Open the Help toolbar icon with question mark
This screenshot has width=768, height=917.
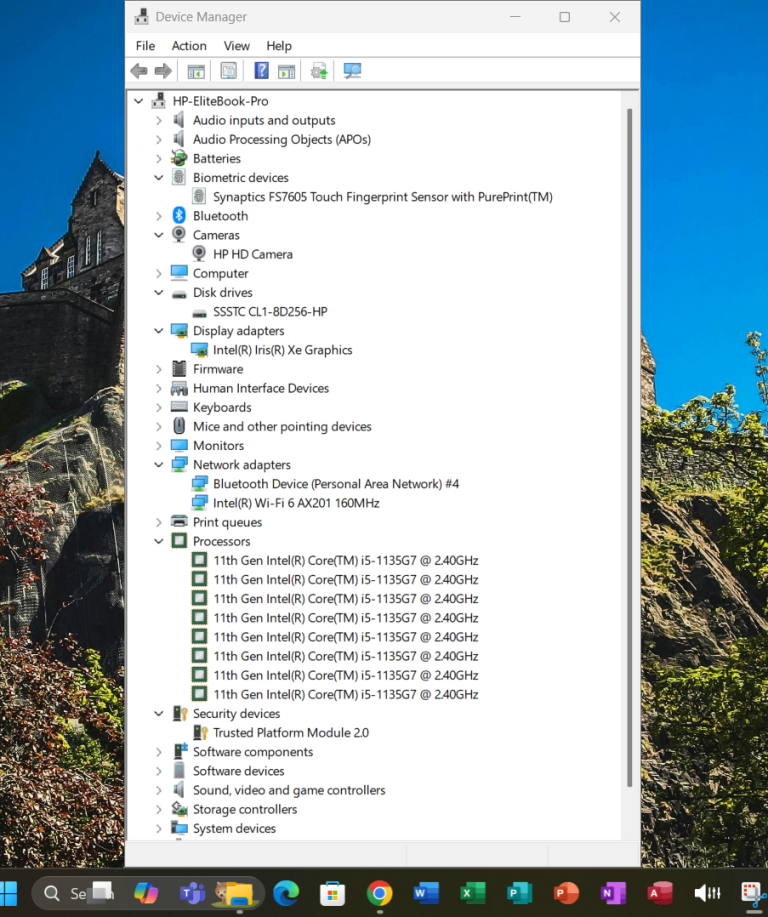click(261, 71)
